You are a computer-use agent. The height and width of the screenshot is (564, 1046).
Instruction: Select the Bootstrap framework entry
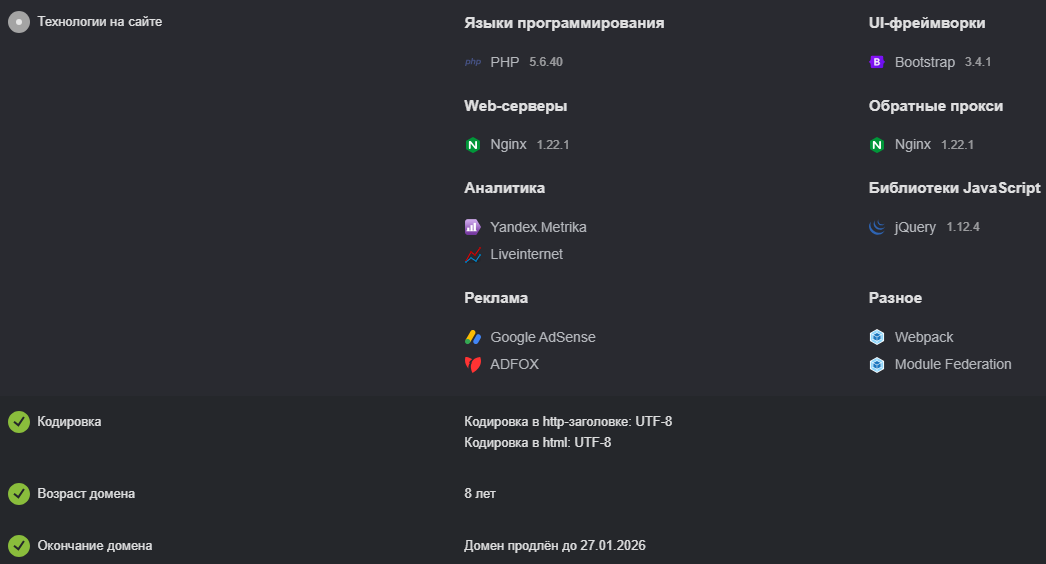tap(925, 62)
